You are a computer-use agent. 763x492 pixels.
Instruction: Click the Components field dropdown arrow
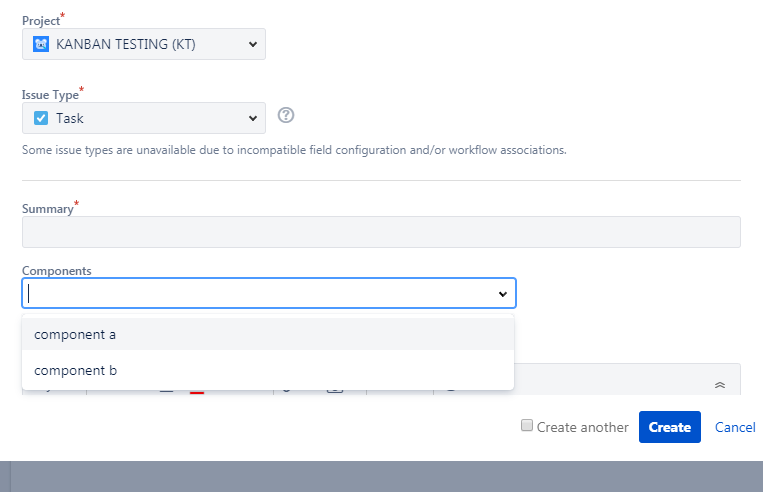503,294
